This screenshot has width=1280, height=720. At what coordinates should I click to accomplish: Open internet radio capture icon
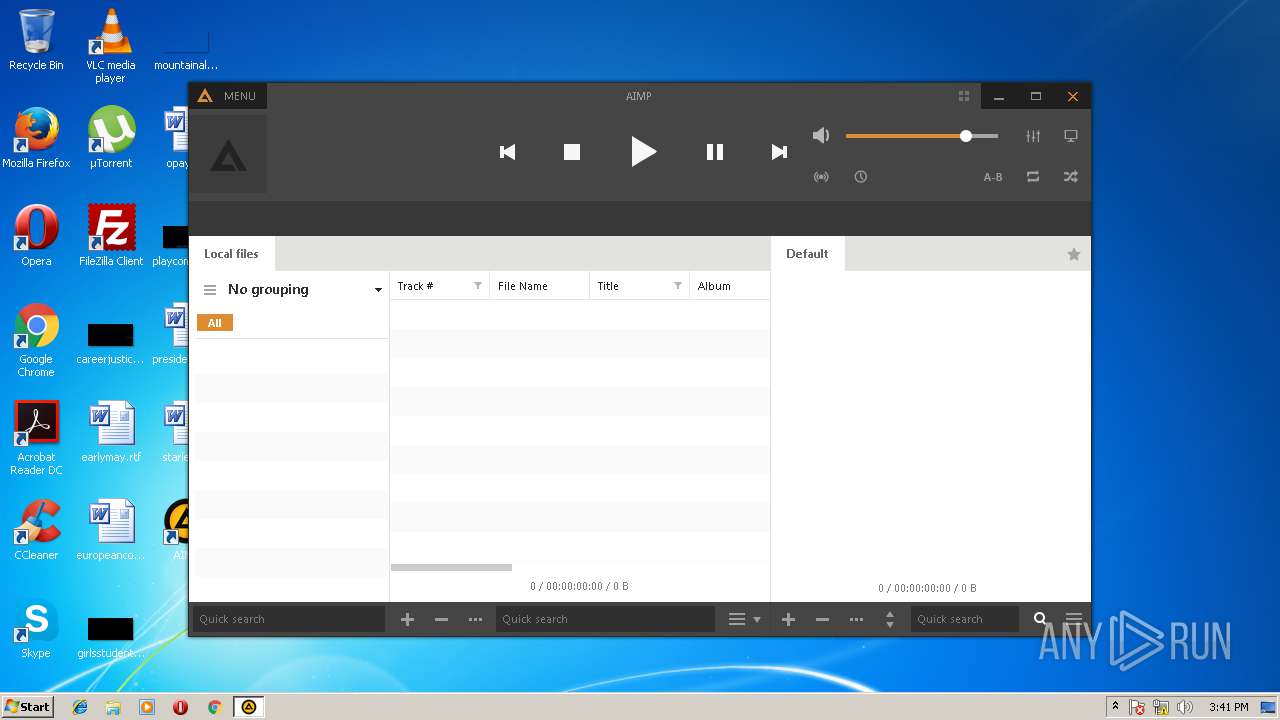click(821, 177)
